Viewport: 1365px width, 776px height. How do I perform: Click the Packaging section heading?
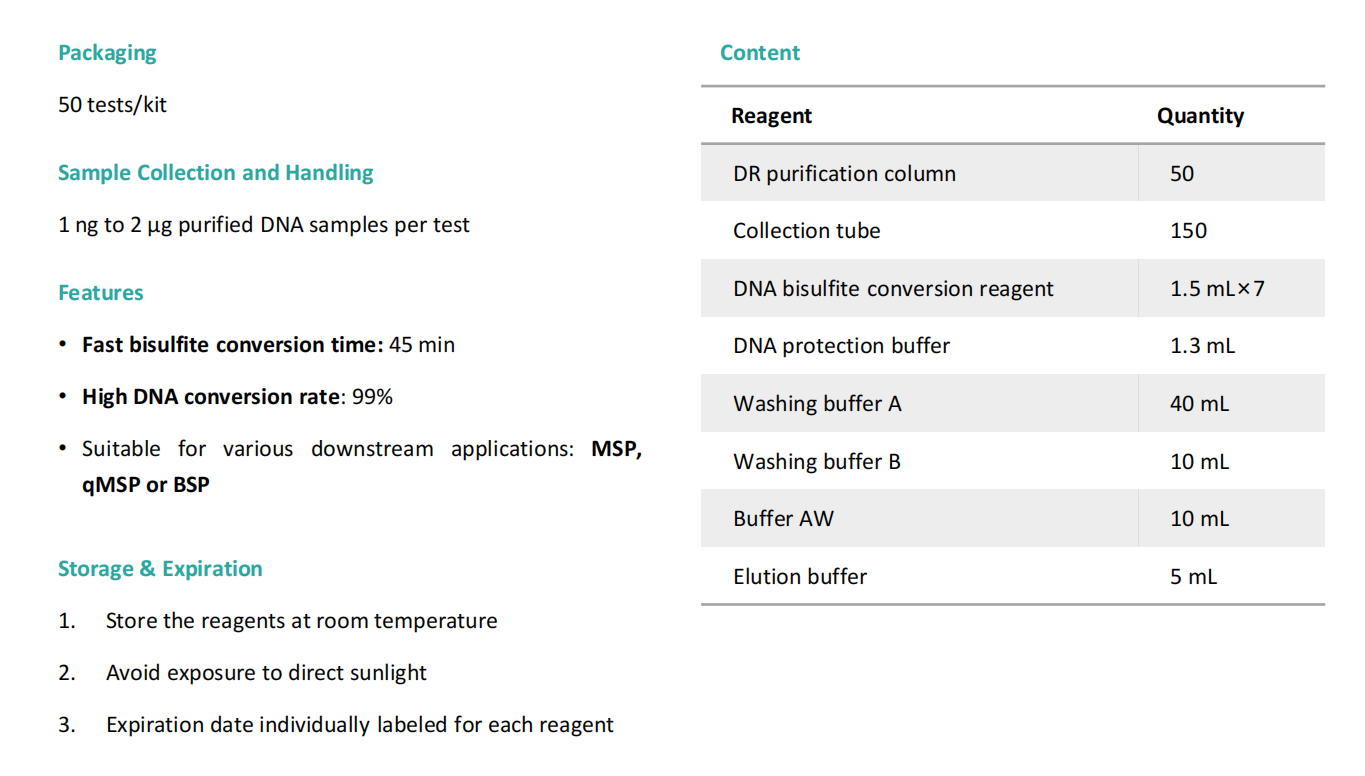tap(107, 53)
